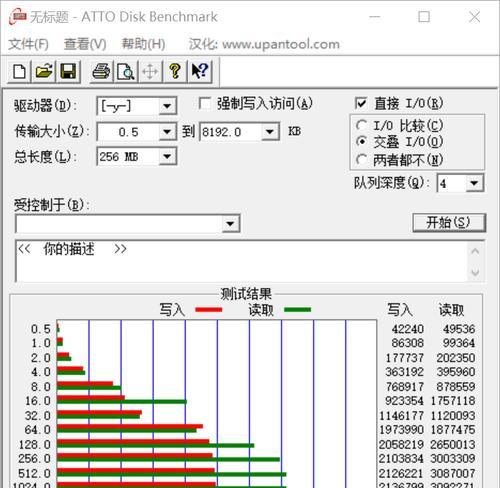Activate context help arrow-question icon

coord(199,71)
